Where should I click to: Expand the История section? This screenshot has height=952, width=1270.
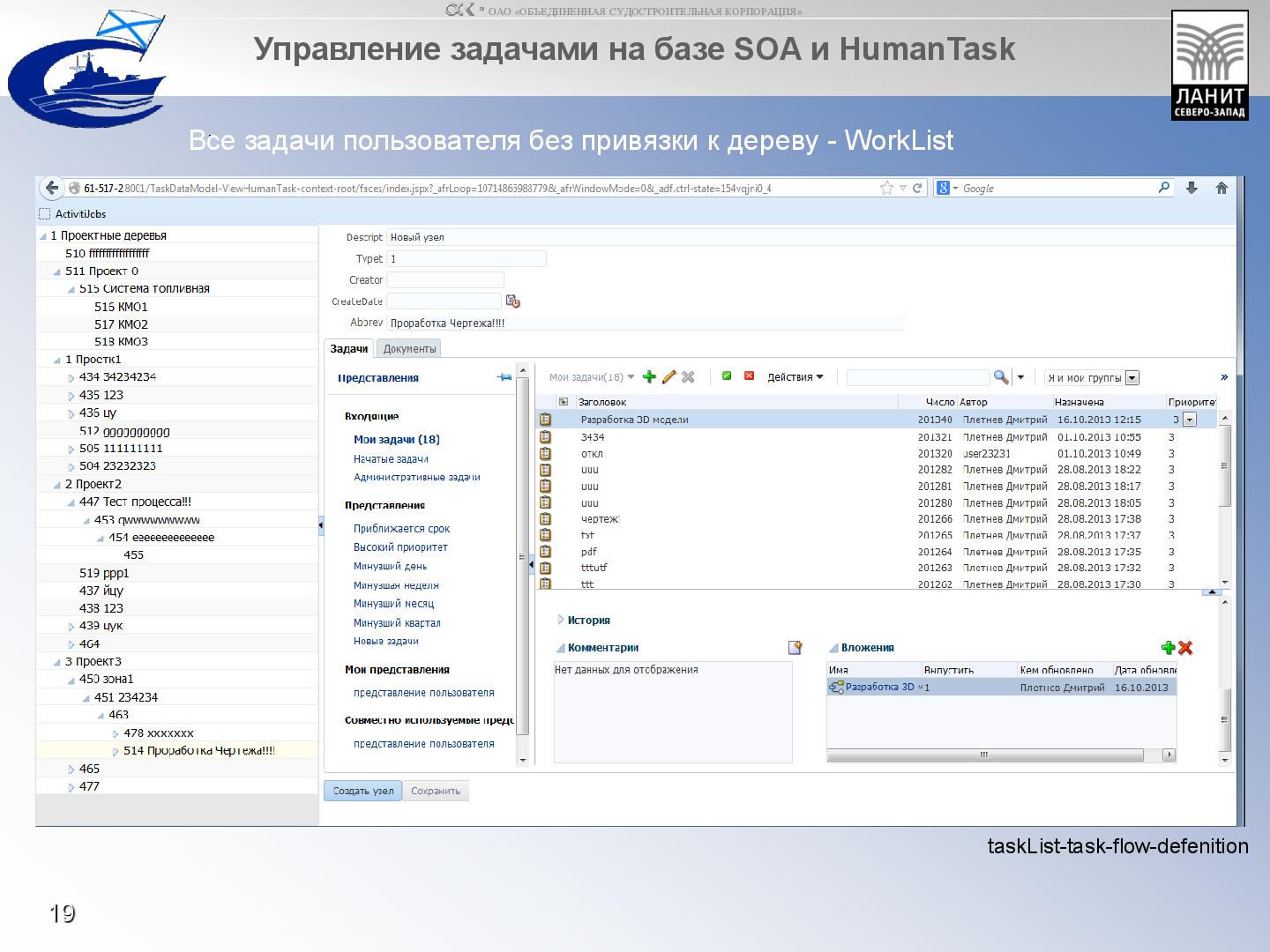(560, 620)
